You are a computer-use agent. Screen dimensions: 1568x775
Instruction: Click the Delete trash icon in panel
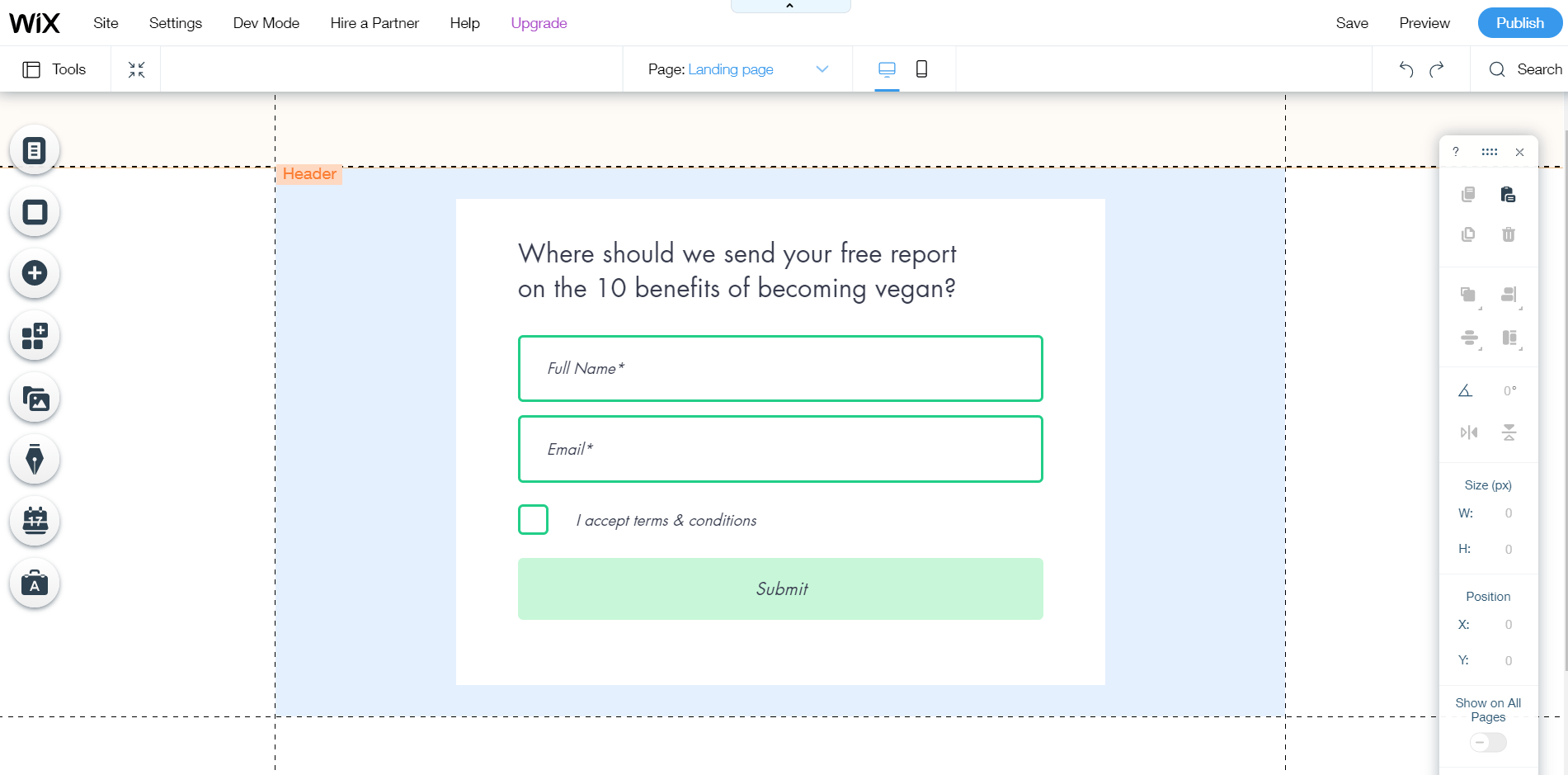(x=1509, y=234)
